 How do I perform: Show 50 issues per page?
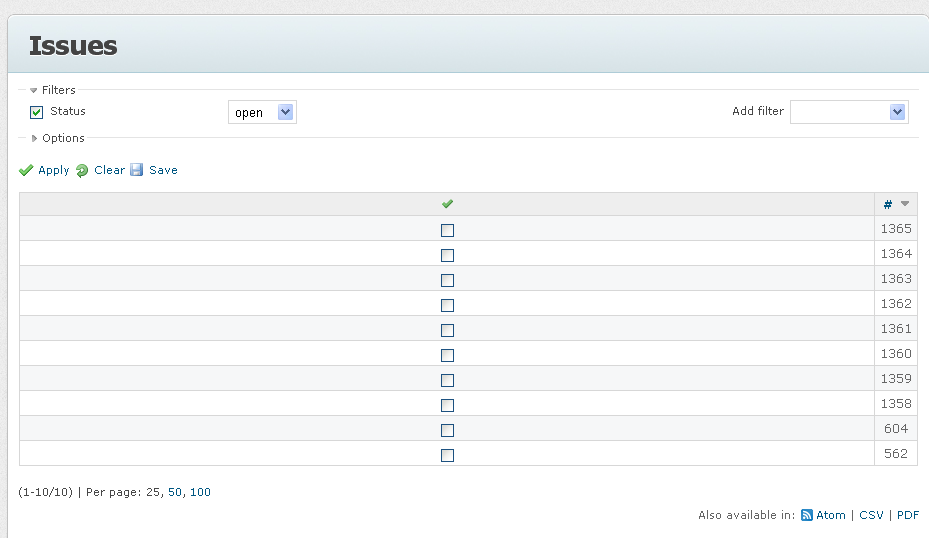tap(175, 492)
